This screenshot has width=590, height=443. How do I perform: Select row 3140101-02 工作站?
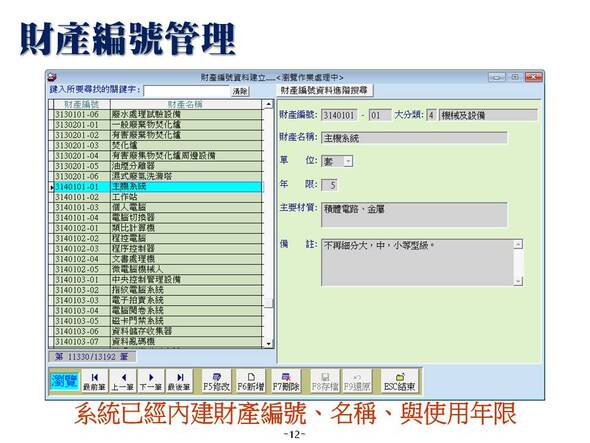(x=158, y=197)
